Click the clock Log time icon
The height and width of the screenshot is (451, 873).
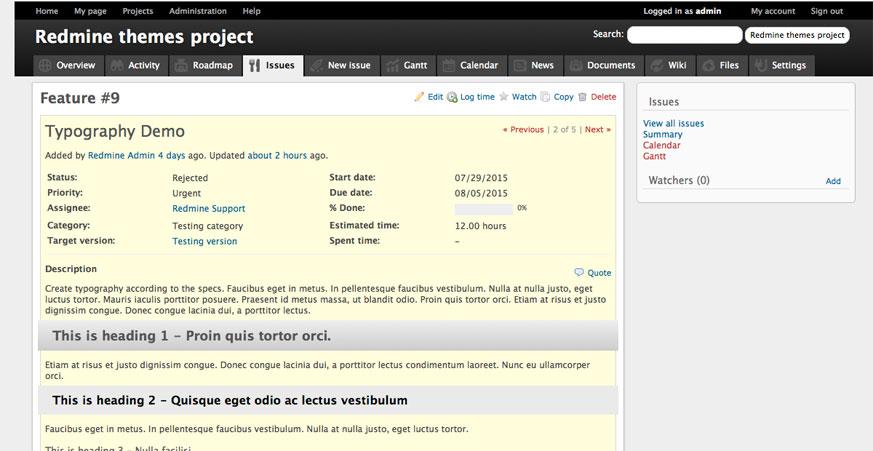tap(452, 97)
